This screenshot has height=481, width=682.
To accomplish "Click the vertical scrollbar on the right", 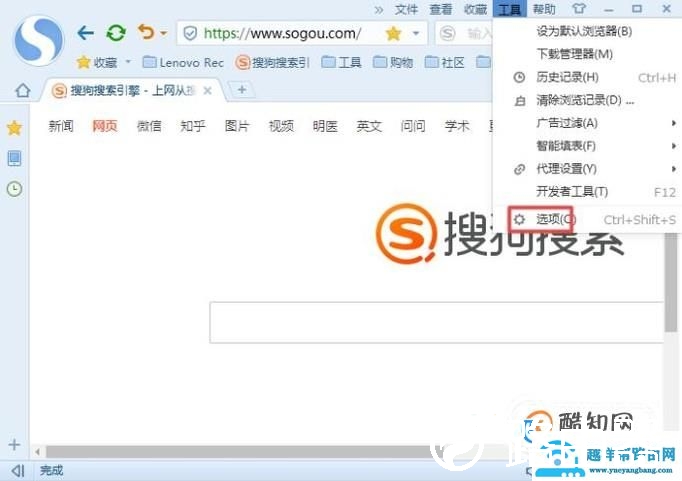I will pyautogui.click(x=671, y=283).
